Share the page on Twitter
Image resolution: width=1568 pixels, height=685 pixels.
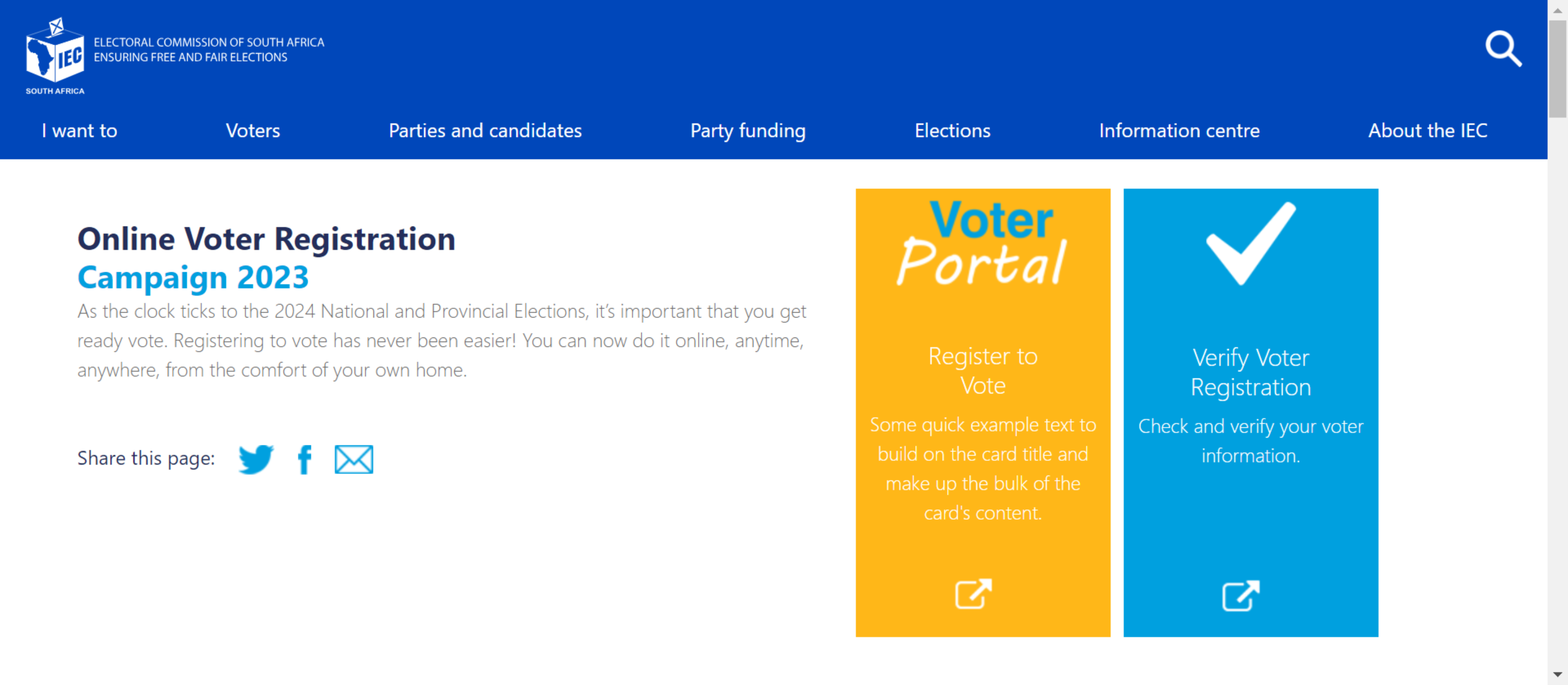pyautogui.click(x=256, y=458)
